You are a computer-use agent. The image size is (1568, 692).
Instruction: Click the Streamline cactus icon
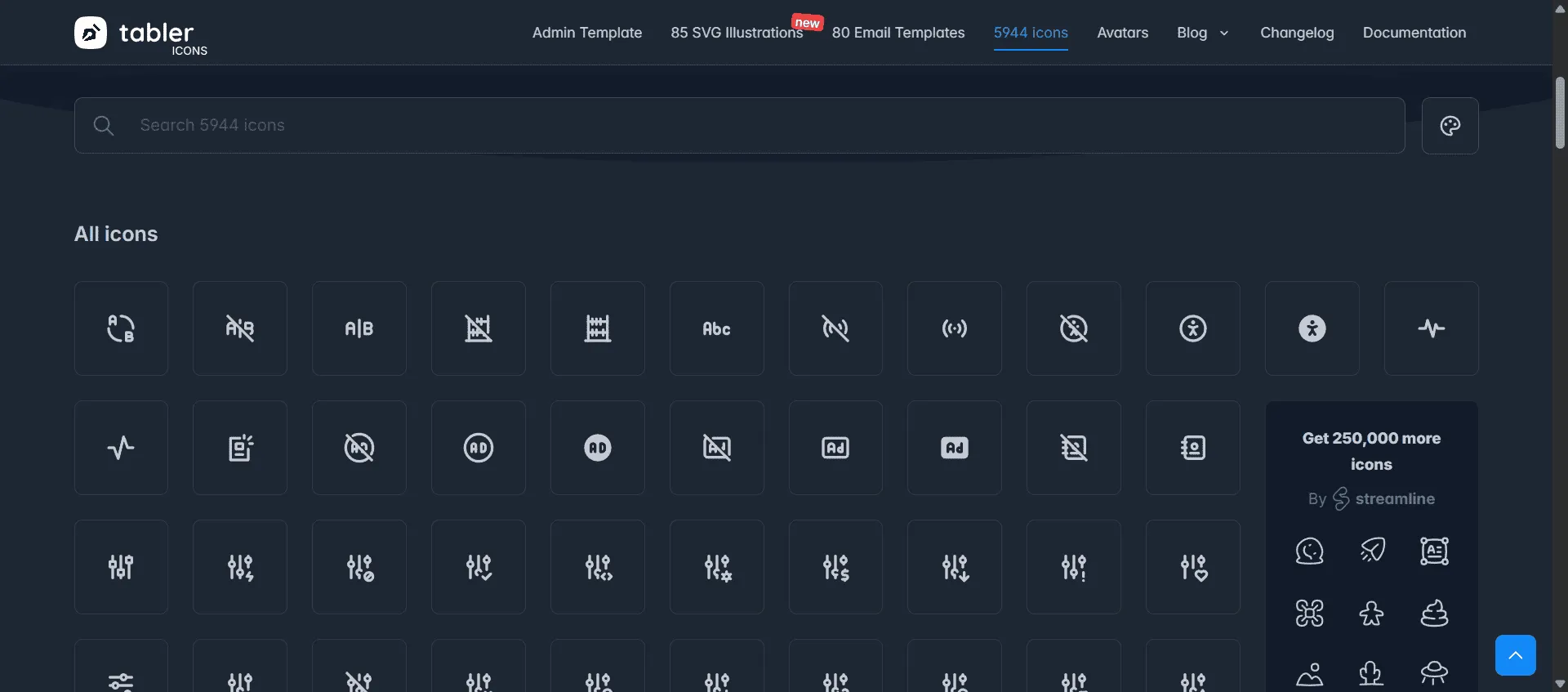click(x=1372, y=674)
